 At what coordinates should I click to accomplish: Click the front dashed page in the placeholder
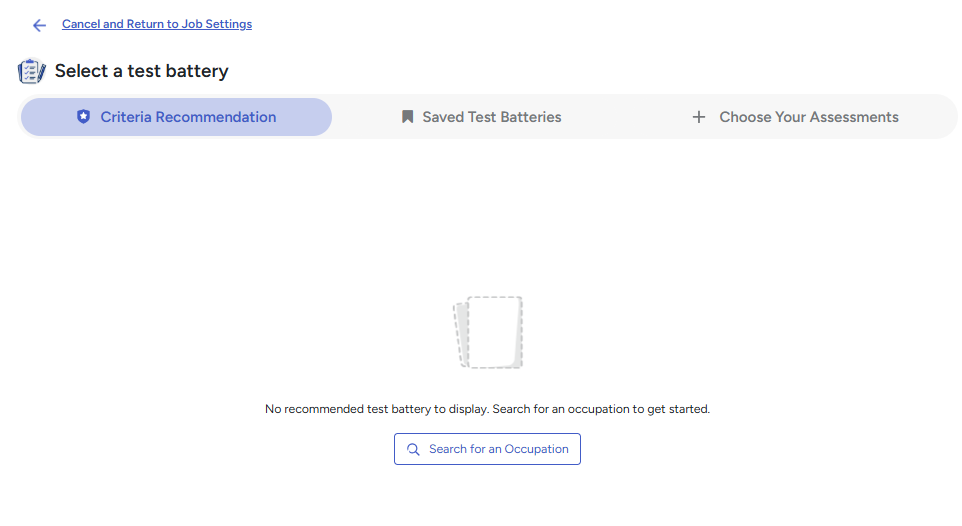495,332
